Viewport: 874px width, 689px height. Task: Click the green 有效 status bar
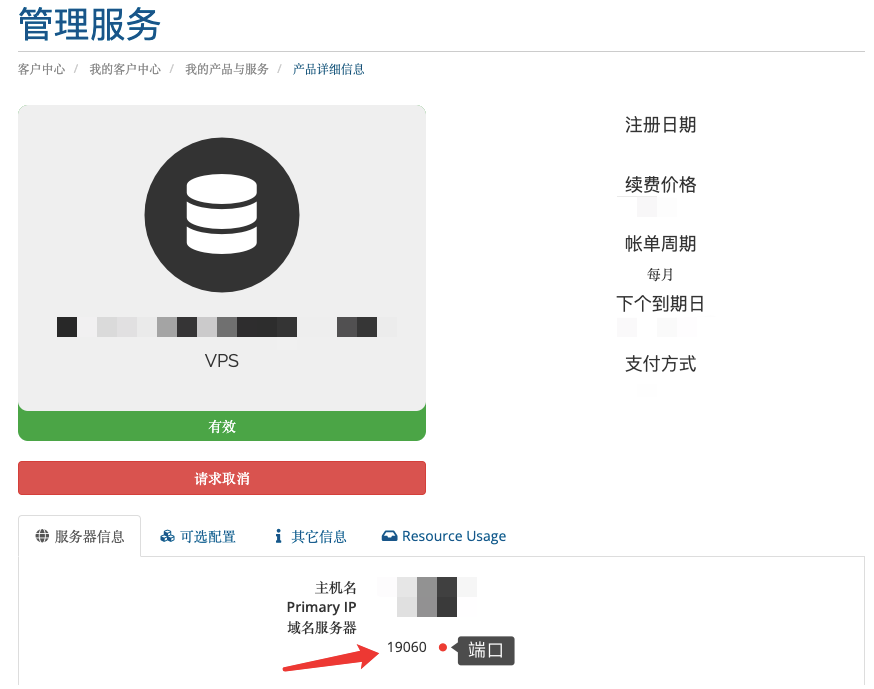(x=222, y=427)
